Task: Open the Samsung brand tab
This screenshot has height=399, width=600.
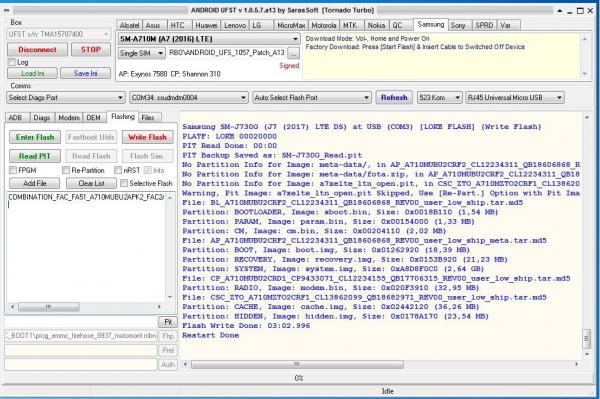Action: pyautogui.click(x=430, y=25)
